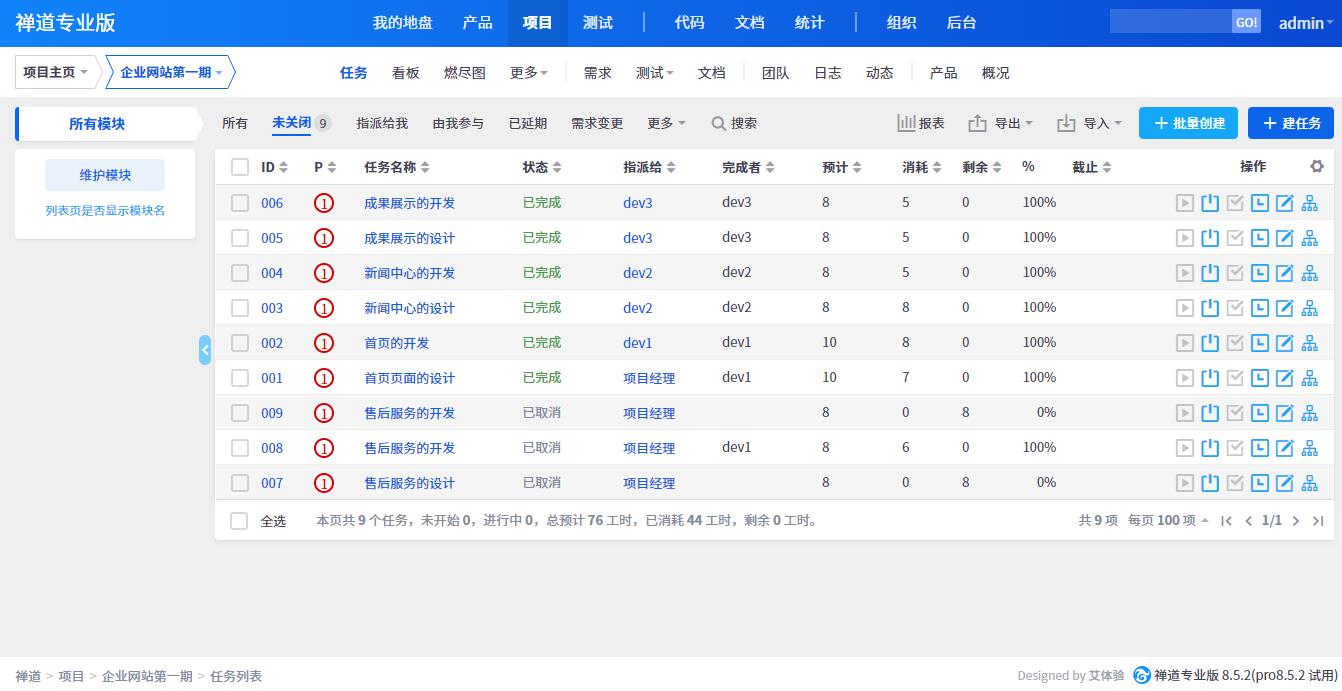This screenshot has width=1342, height=691.
Task: Switch to the 产品 top navigation item
Action: (478, 23)
